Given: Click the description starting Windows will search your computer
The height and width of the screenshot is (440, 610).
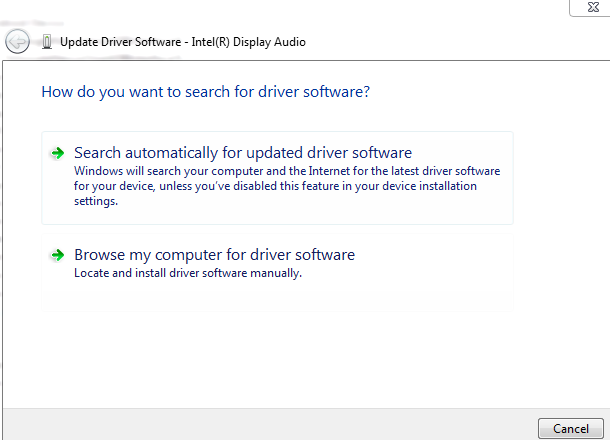Looking at the screenshot, I should [287, 186].
